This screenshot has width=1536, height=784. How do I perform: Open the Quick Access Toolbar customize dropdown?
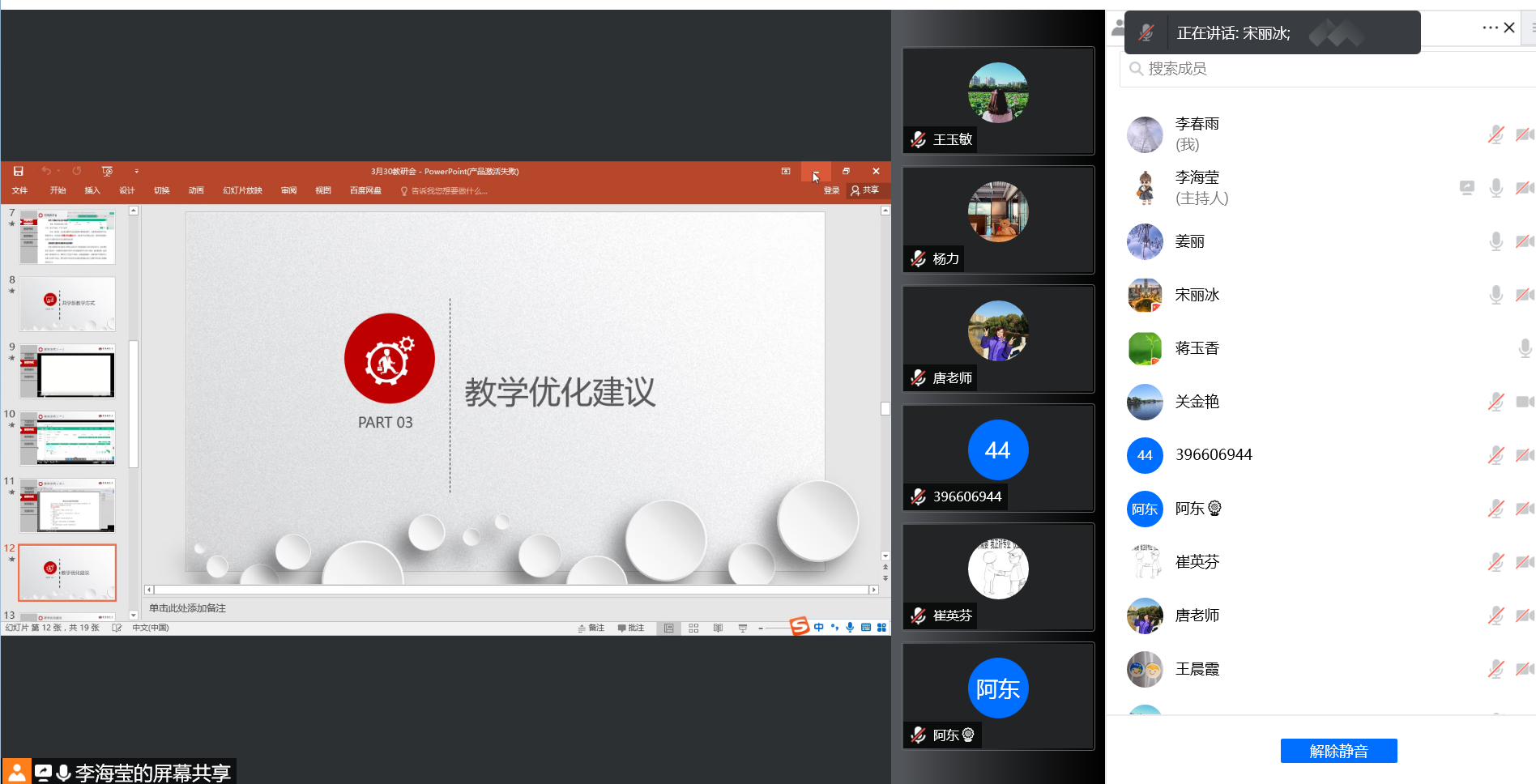coord(136,171)
